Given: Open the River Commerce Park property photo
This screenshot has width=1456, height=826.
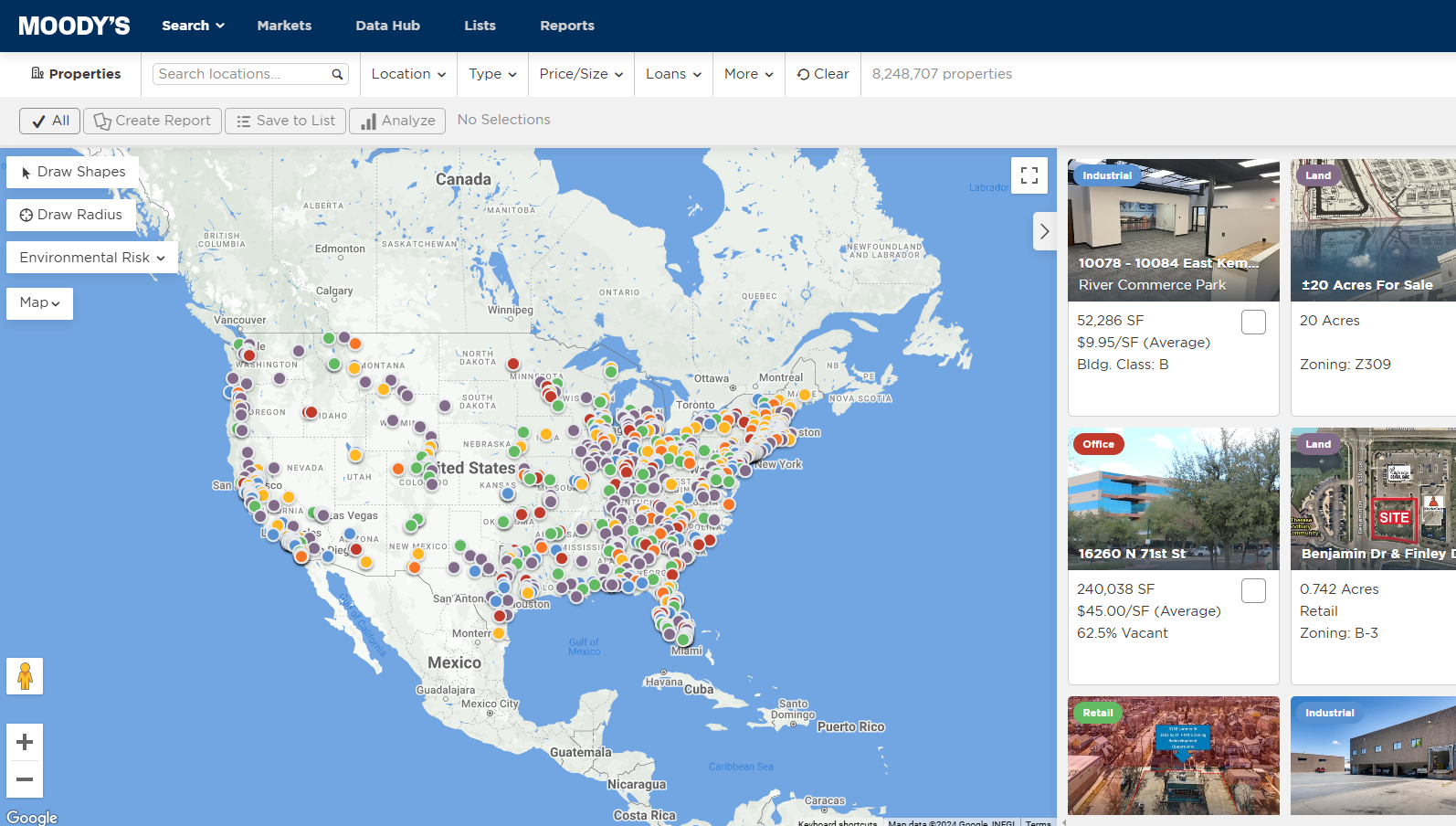Looking at the screenshot, I should 1174,230.
